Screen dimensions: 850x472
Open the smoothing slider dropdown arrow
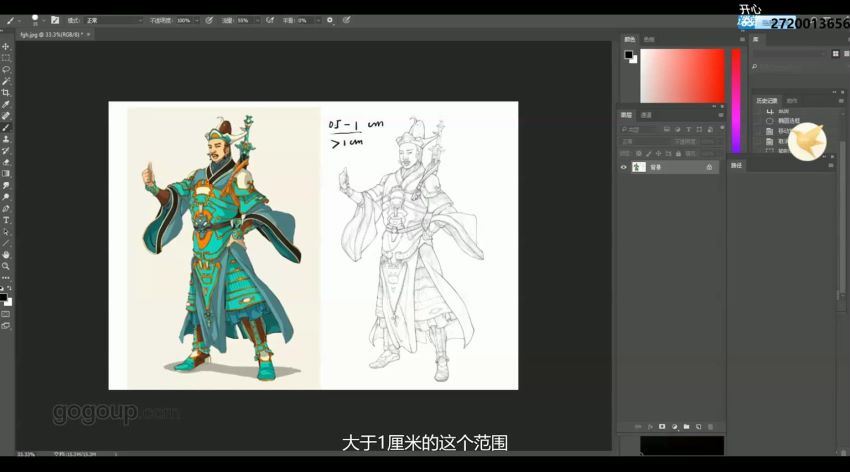(318, 21)
